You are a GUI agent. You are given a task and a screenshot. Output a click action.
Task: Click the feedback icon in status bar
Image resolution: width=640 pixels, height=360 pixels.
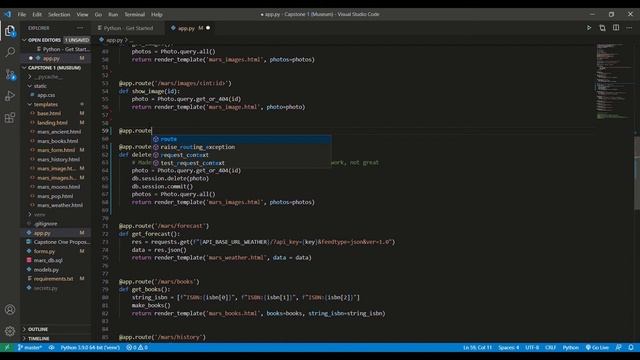click(618, 347)
